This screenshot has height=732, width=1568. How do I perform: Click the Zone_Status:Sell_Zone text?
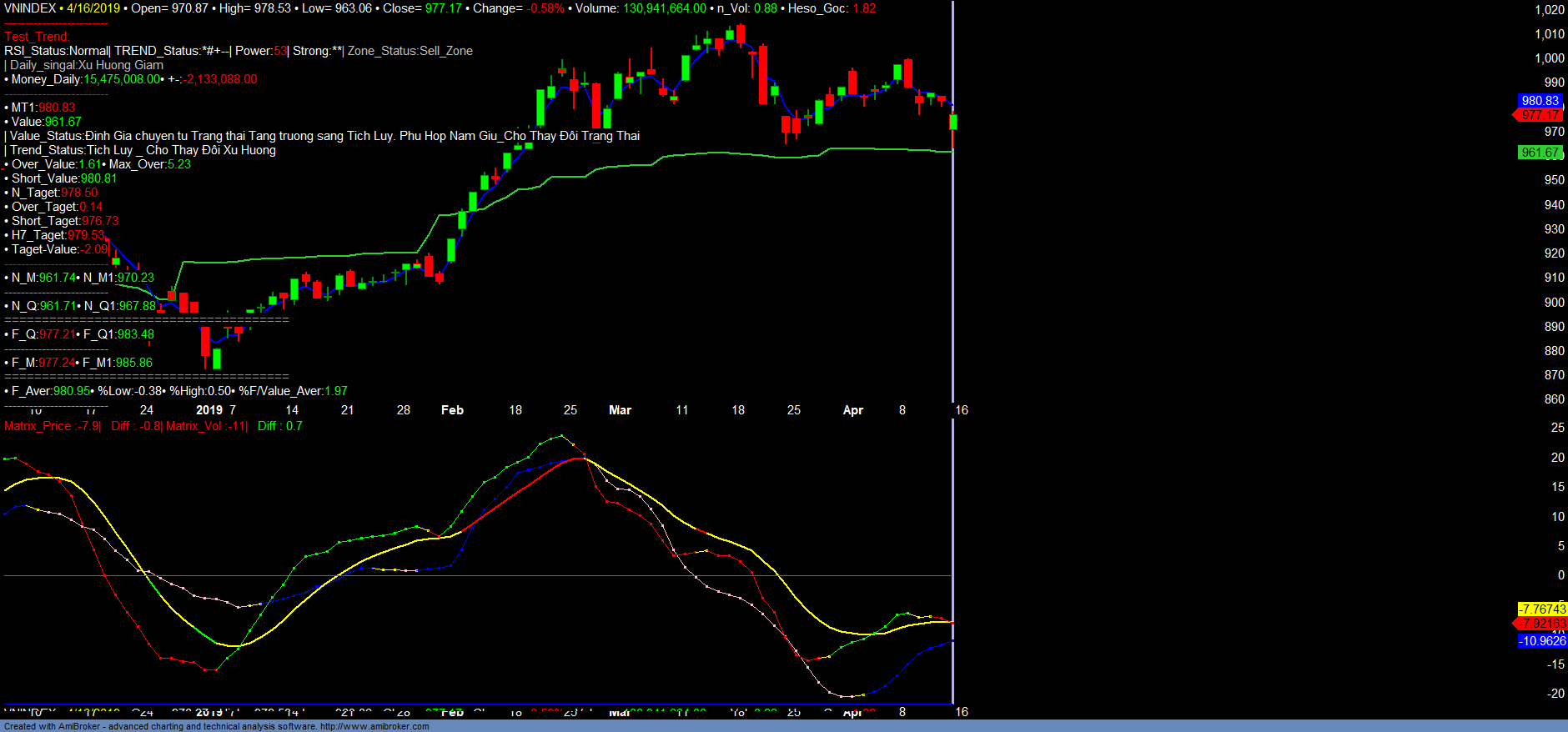point(410,51)
